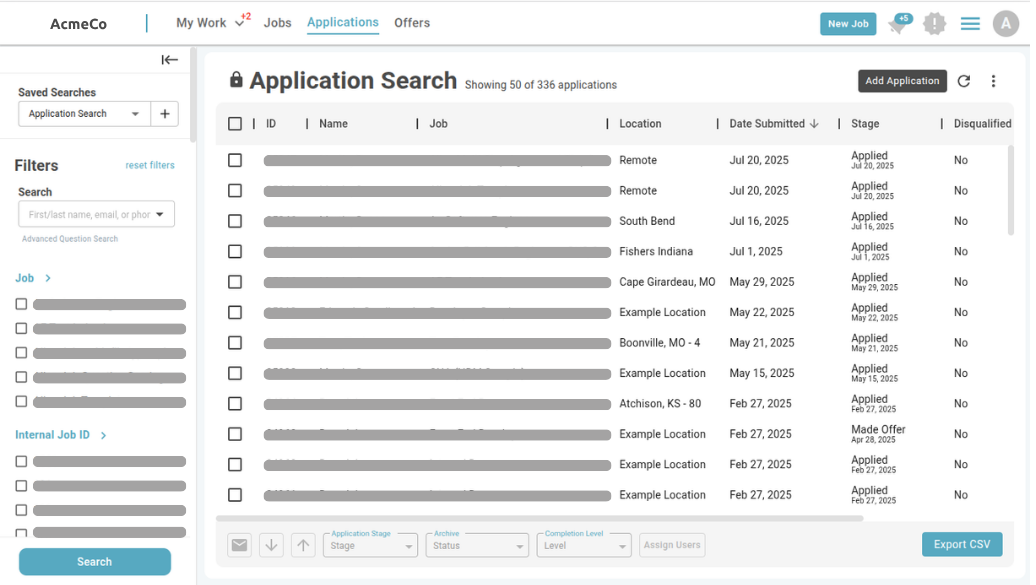Click the plus icon beside Saved Searches

pyautogui.click(x=165, y=114)
